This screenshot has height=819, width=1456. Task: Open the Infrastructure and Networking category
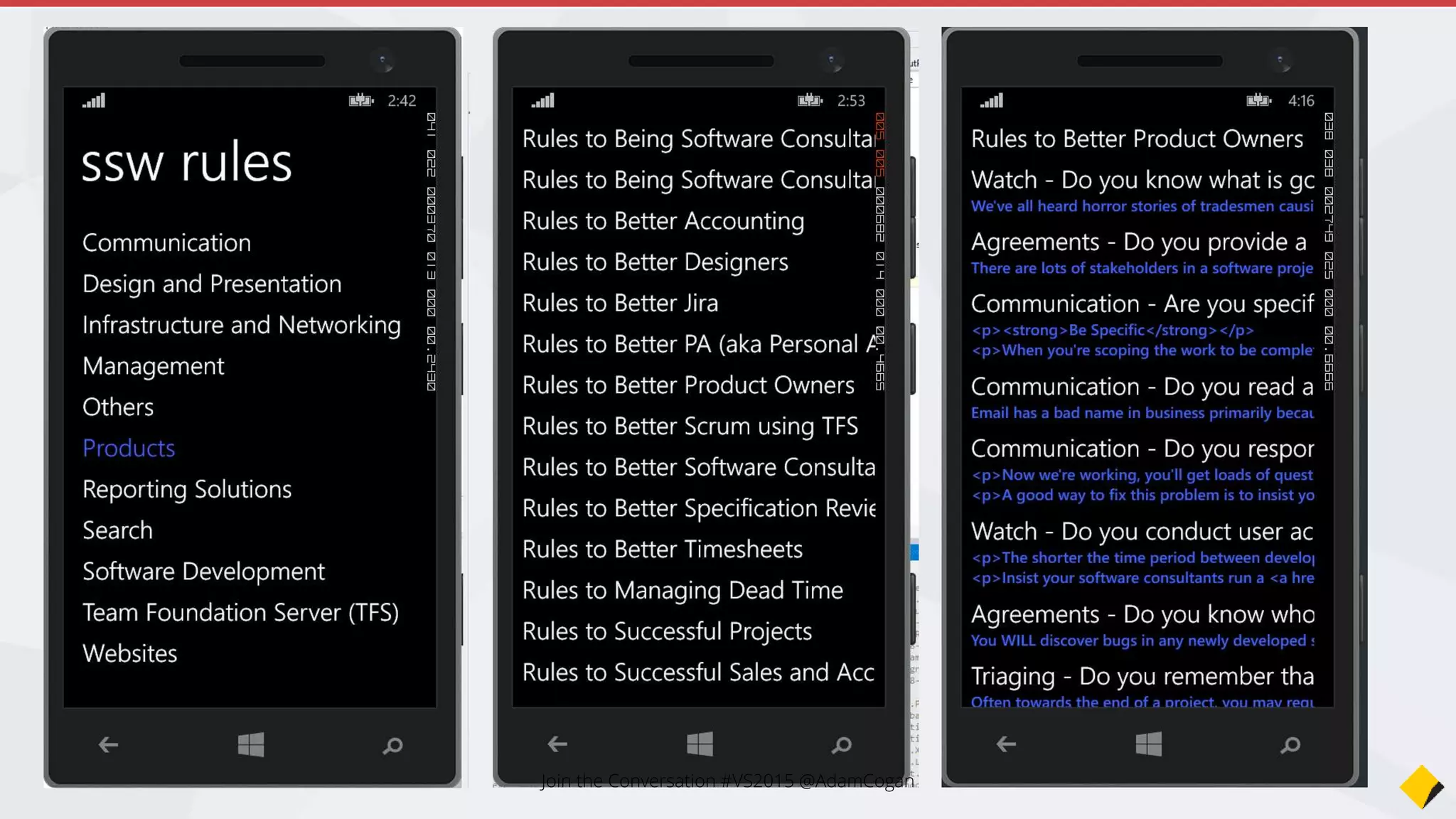tap(242, 326)
